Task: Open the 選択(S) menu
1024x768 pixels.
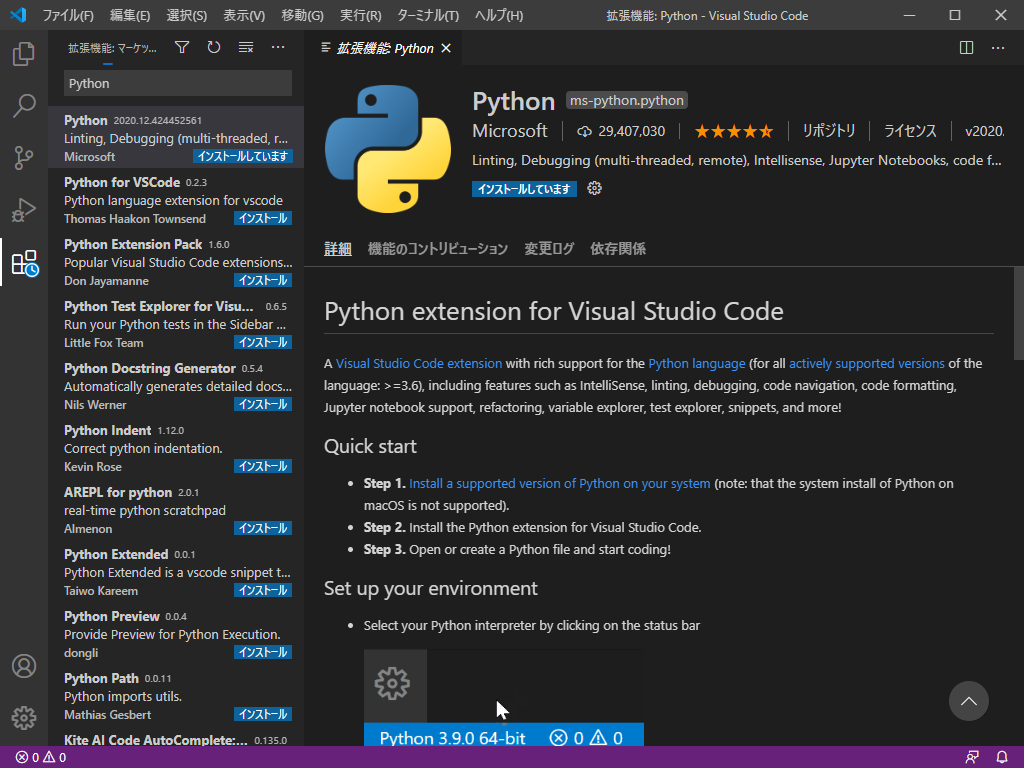Action: 187,15
